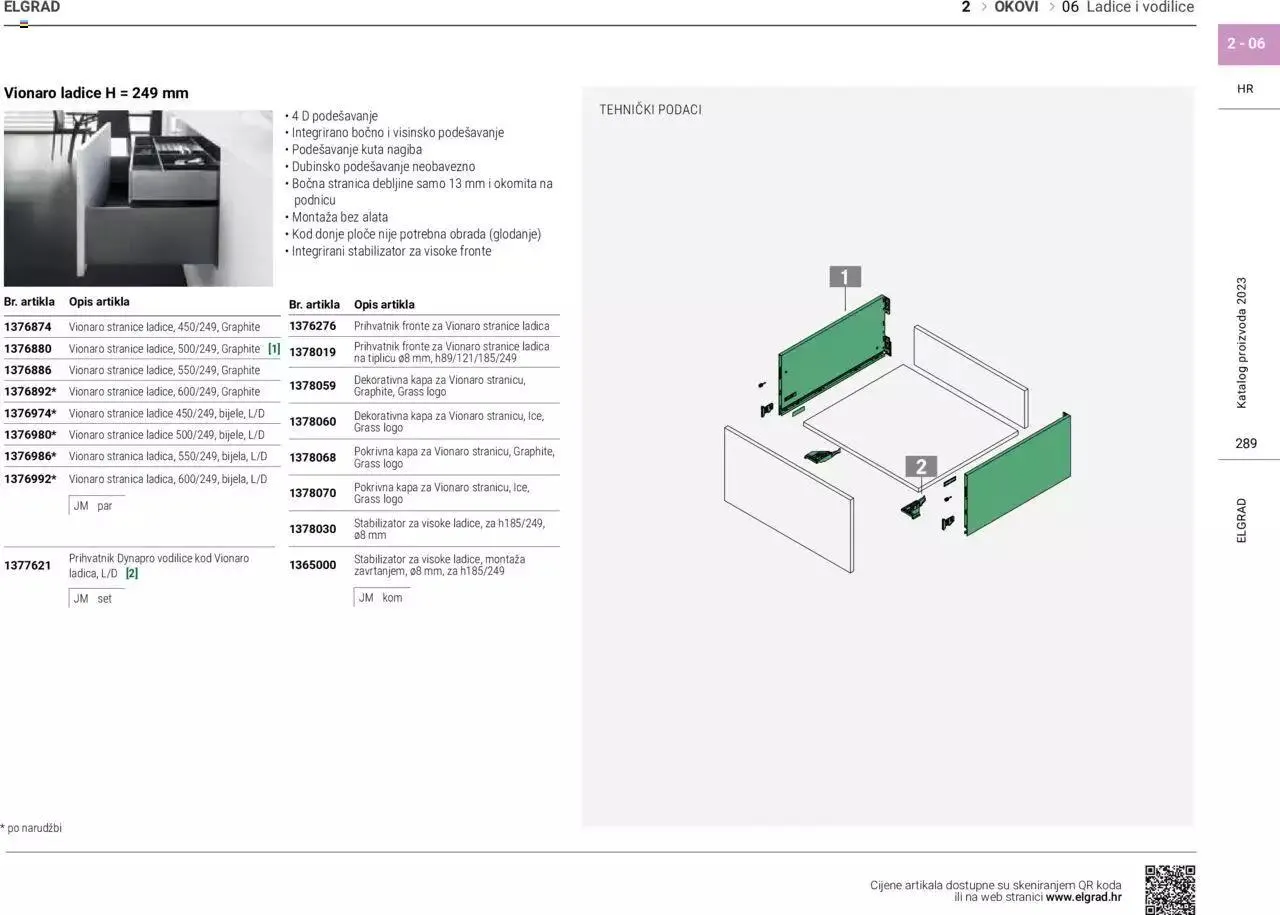The height and width of the screenshot is (915, 1280).
Task: Click the Vionaro drawer product photo
Action: point(138,198)
